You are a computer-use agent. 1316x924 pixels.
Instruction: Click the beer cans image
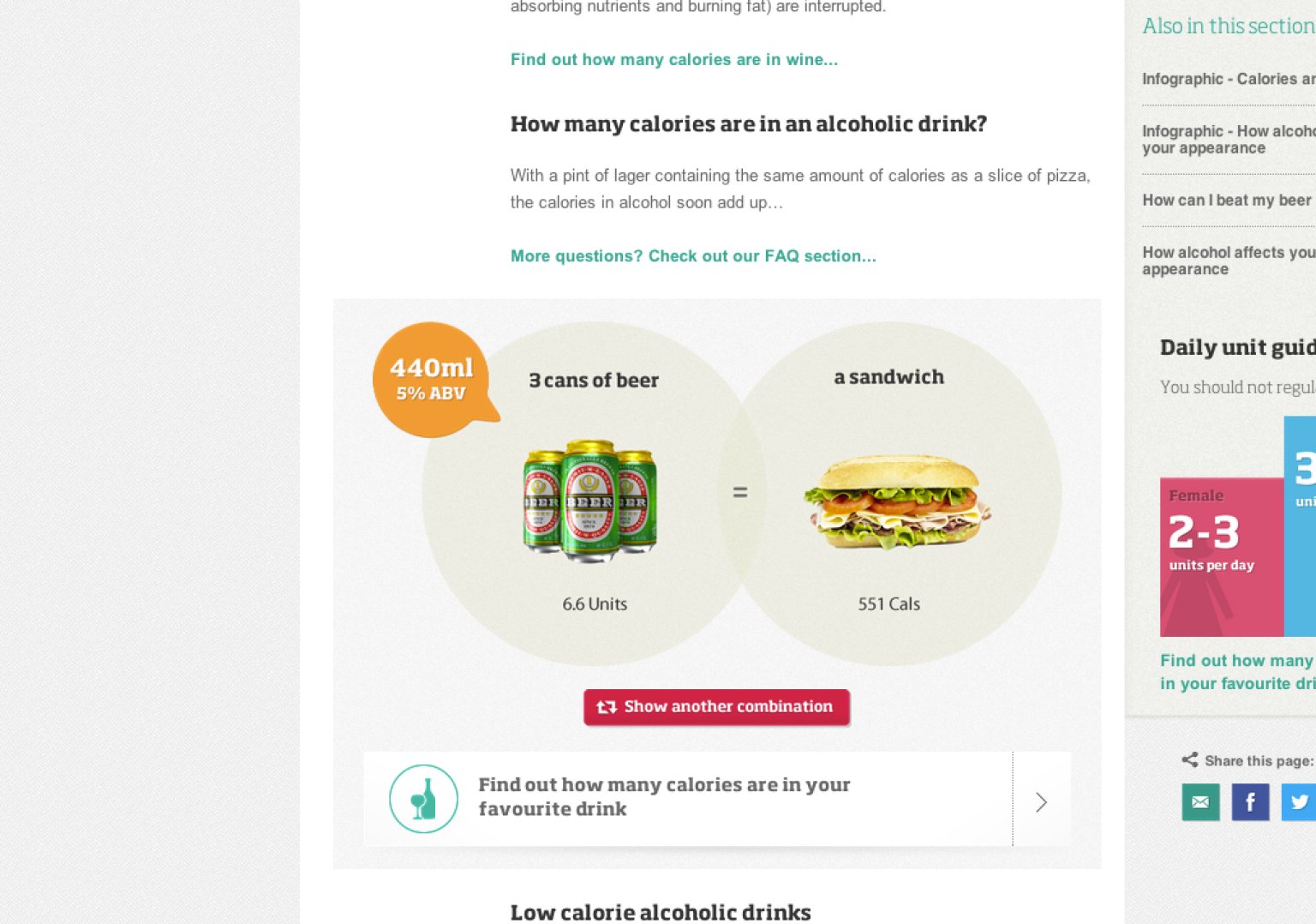[x=589, y=501]
